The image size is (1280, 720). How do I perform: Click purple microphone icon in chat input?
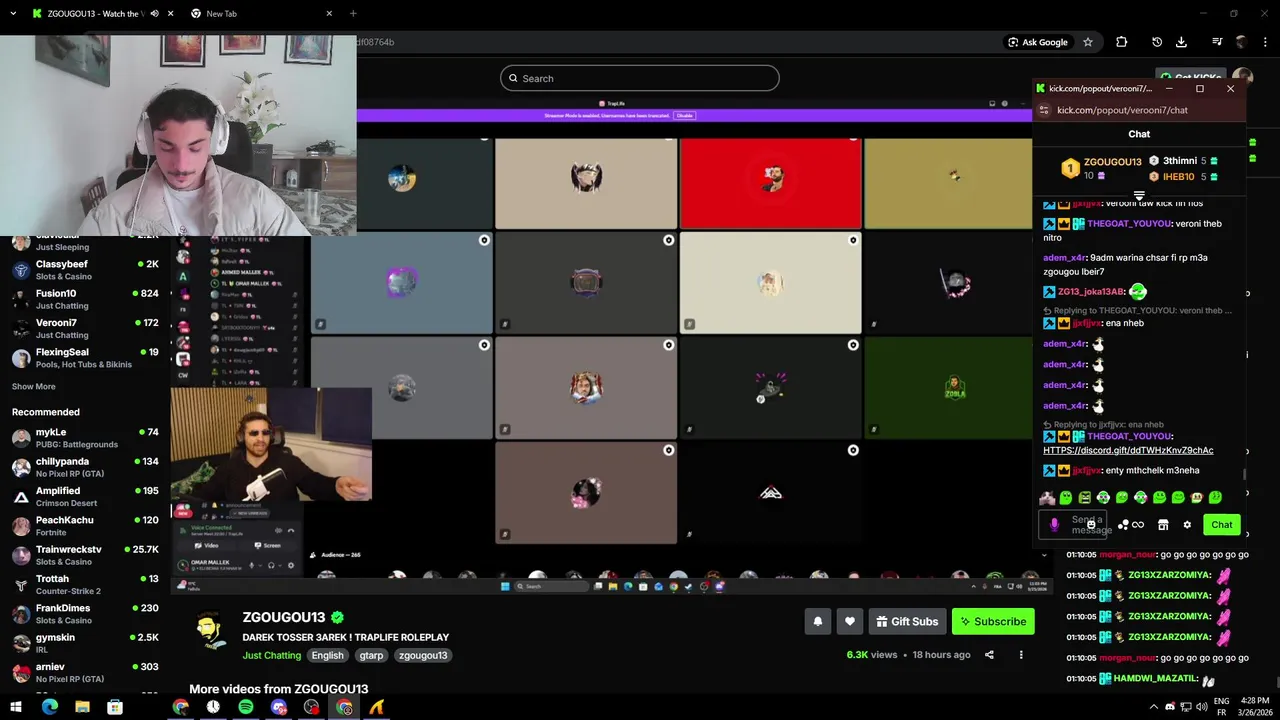pos(1054,524)
